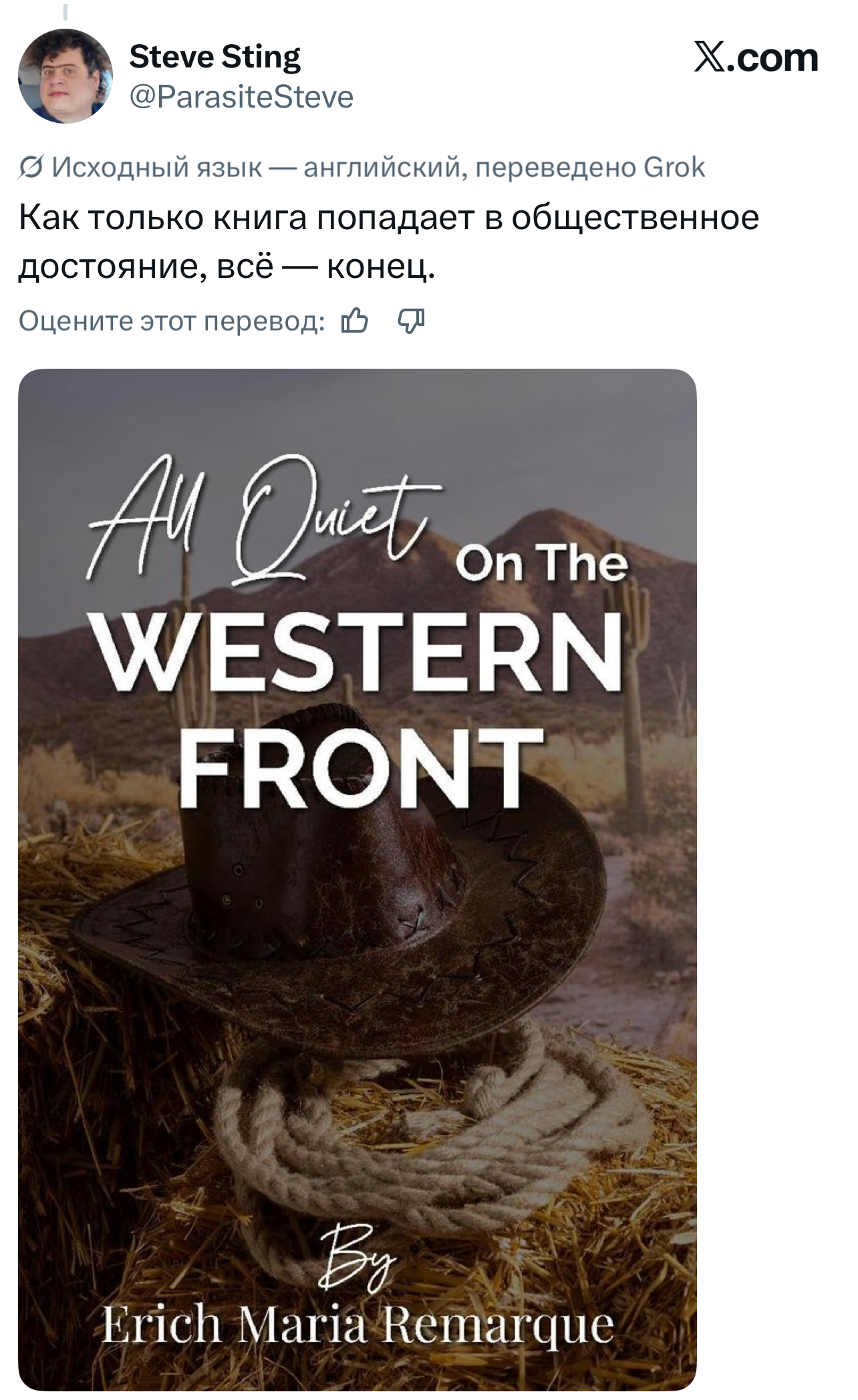Click the word "FRONT" on the cover

point(361,767)
